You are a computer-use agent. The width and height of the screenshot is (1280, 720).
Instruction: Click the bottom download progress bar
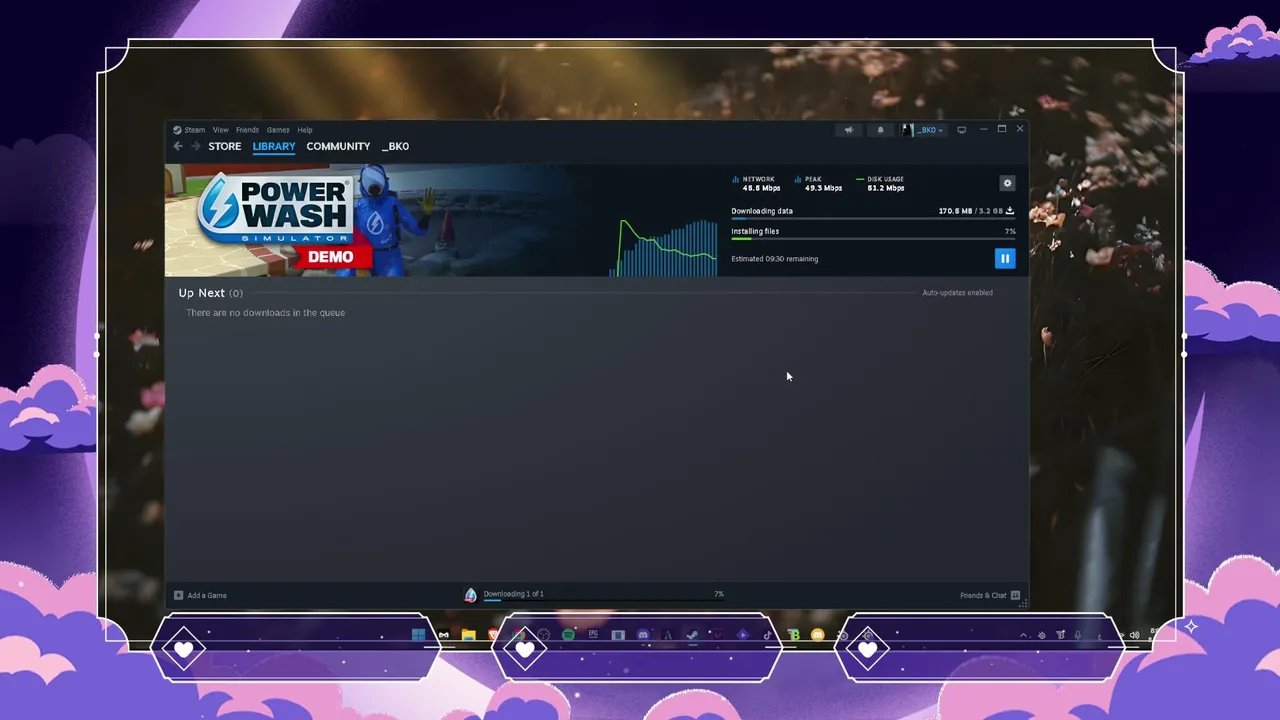tap(604, 601)
